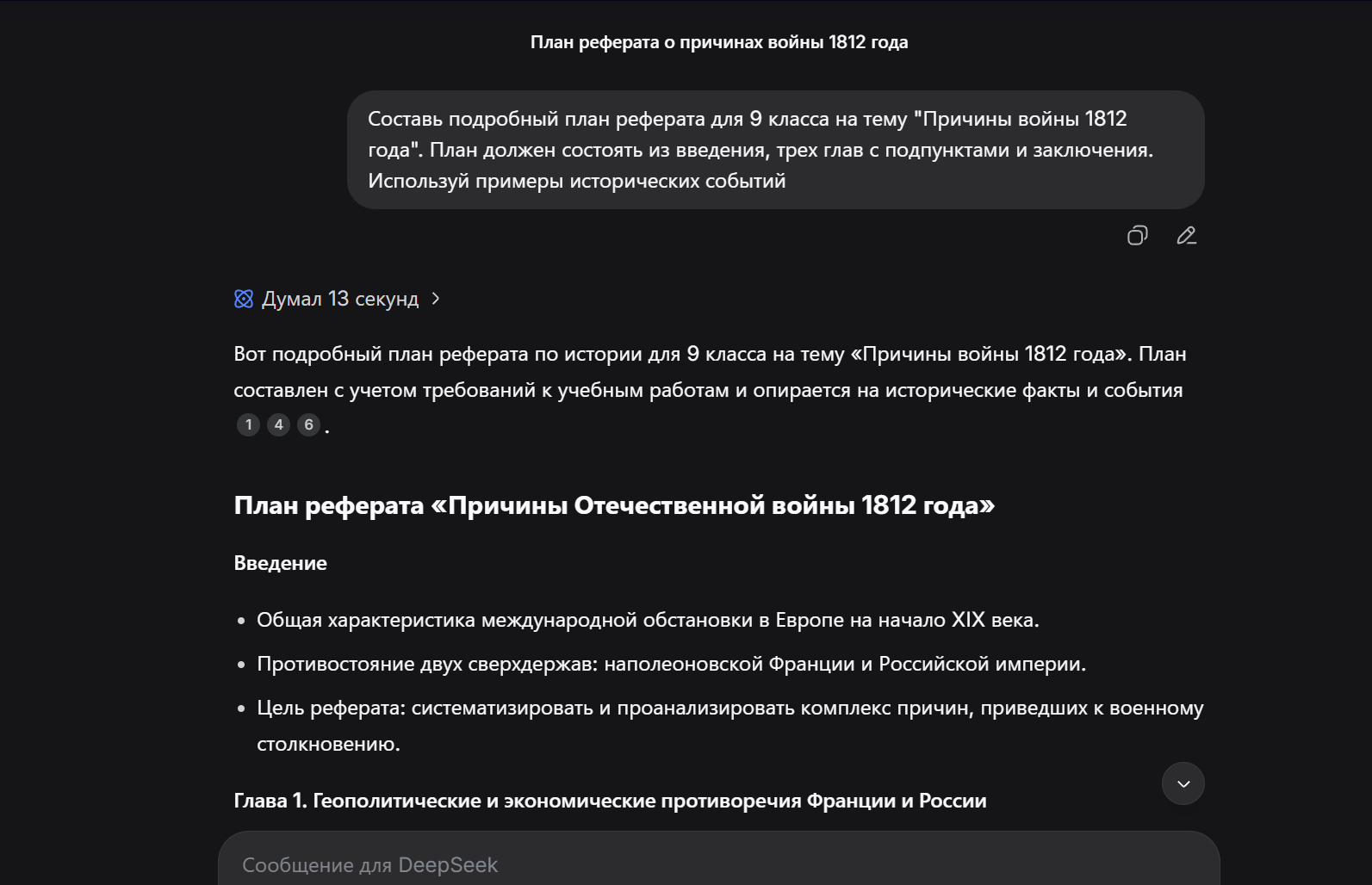Expand the "Думал 13 секунд" reasoning section
The height and width of the screenshot is (885, 1372).
pyautogui.click(x=340, y=298)
